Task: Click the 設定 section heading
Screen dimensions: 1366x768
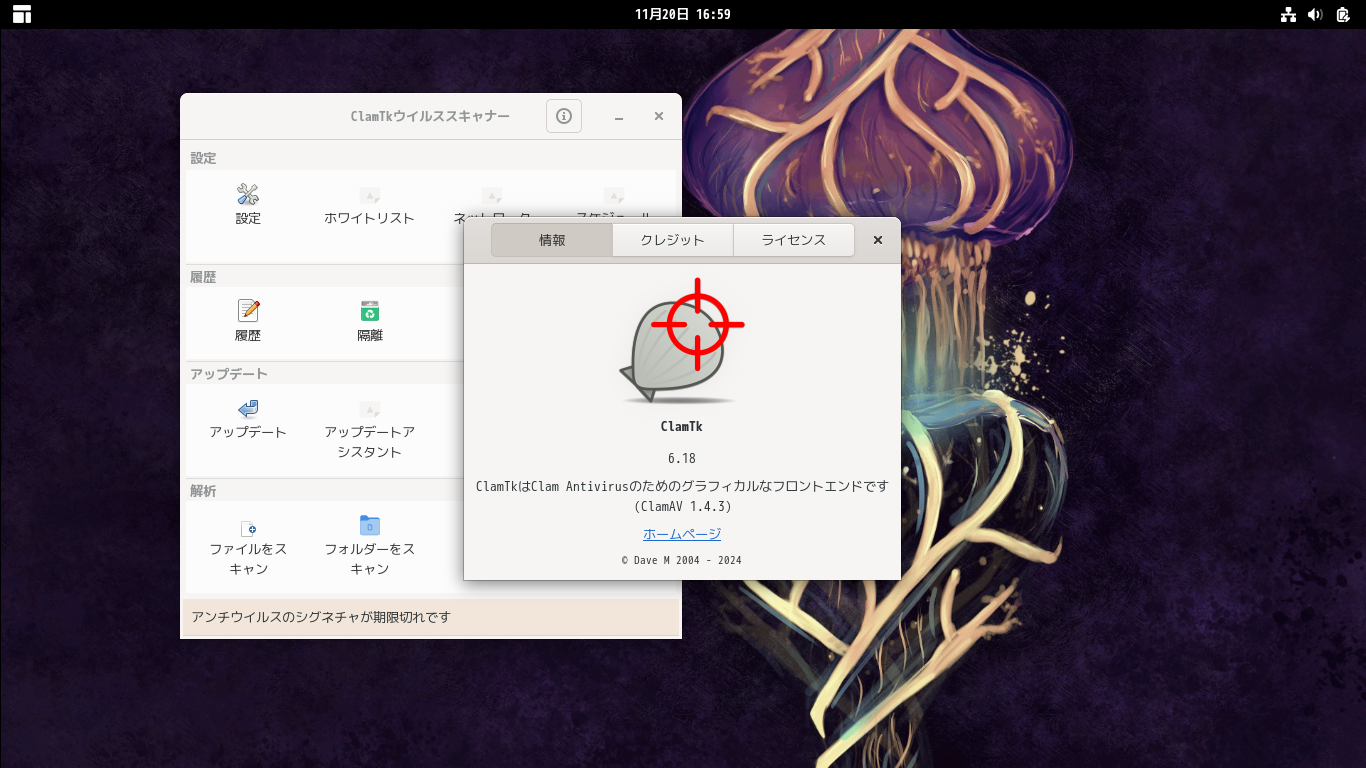Action: tap(203, 158)
